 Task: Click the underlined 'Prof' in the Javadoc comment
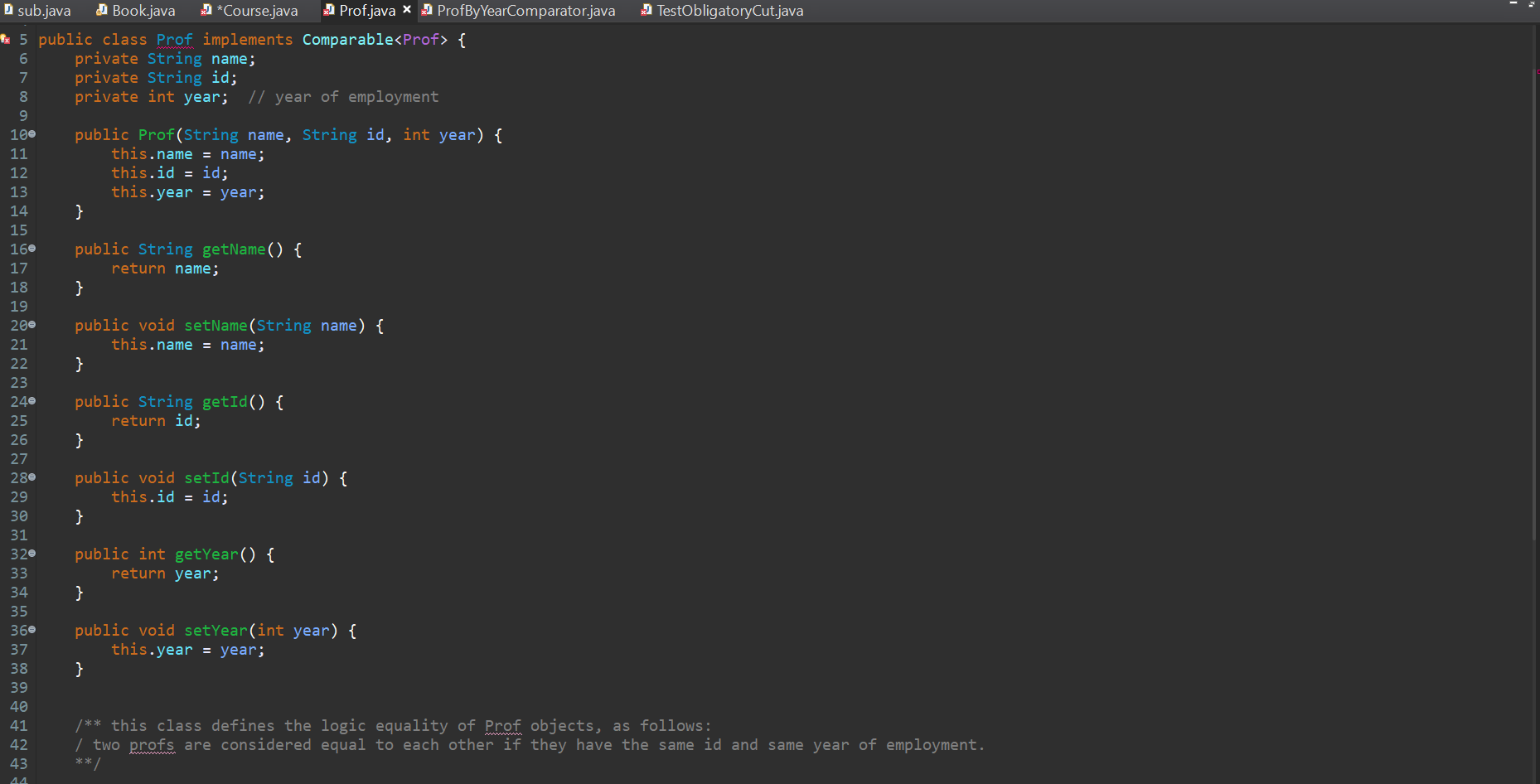(x=502, y=726)
